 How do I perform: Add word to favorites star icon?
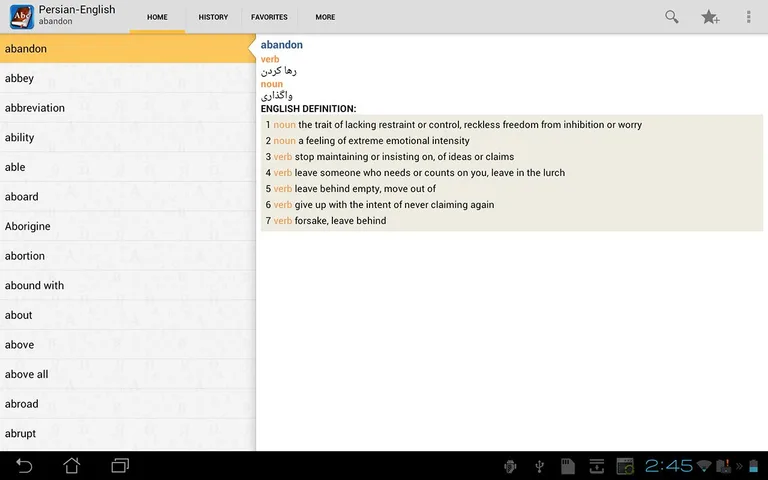pyautogui.click(x=710, y=17)
